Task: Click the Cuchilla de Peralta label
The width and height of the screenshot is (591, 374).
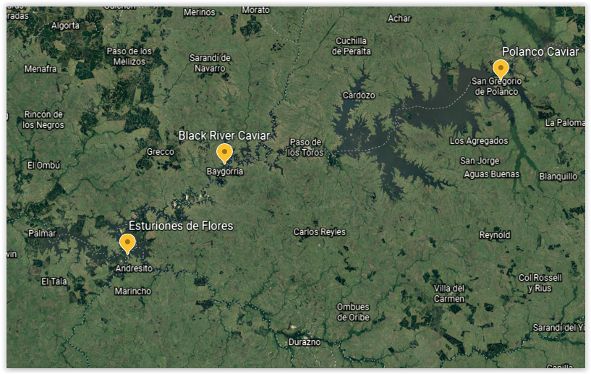Action: pos(351,46)
